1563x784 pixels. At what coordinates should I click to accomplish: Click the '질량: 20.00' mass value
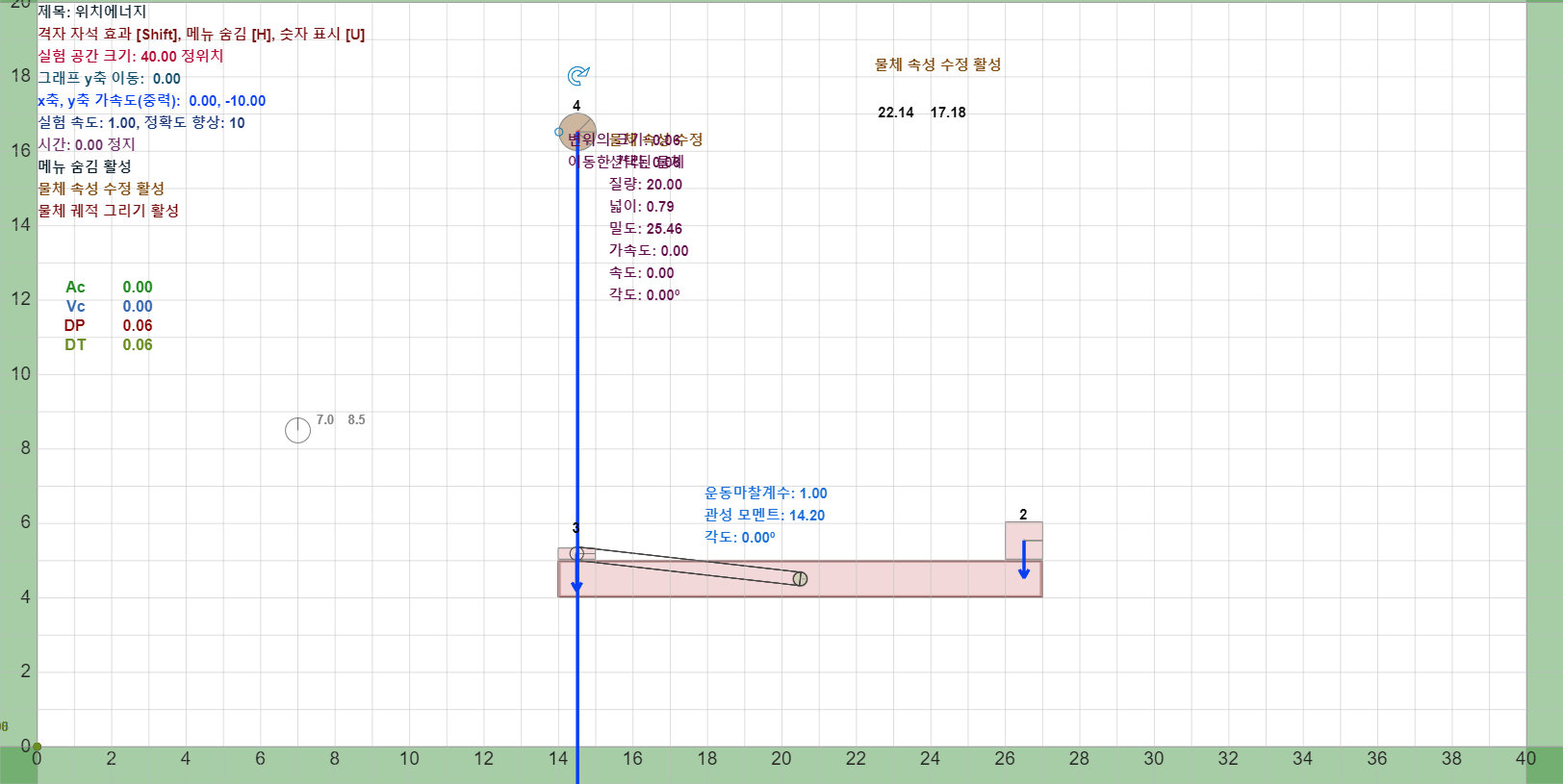click(x=645, y=184)
